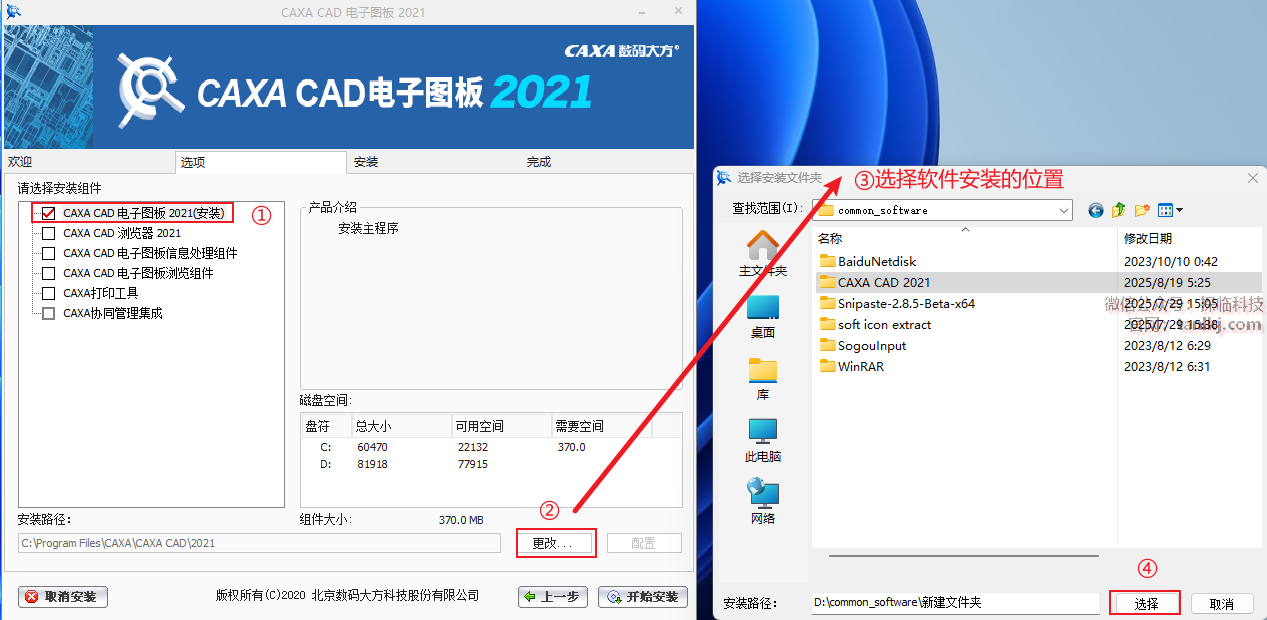1267x620 pixels.
Task: Select the 选项 tab
Action: point(260,162)
